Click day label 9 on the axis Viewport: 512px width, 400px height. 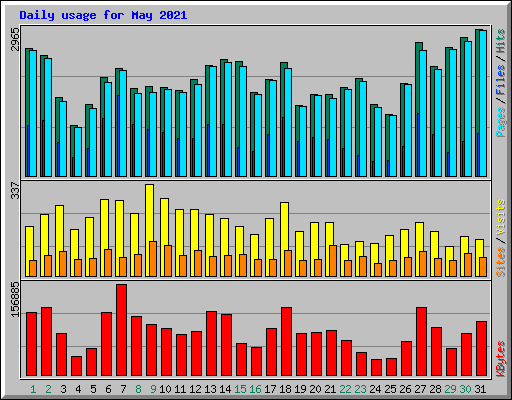coord(153,389)
